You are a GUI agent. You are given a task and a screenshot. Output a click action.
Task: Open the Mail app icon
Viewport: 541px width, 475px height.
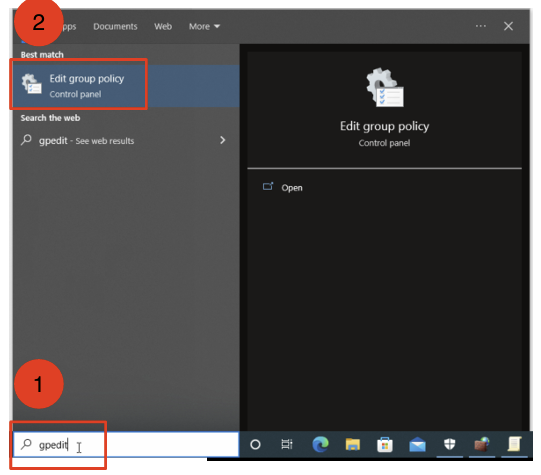tap(417, 444)
